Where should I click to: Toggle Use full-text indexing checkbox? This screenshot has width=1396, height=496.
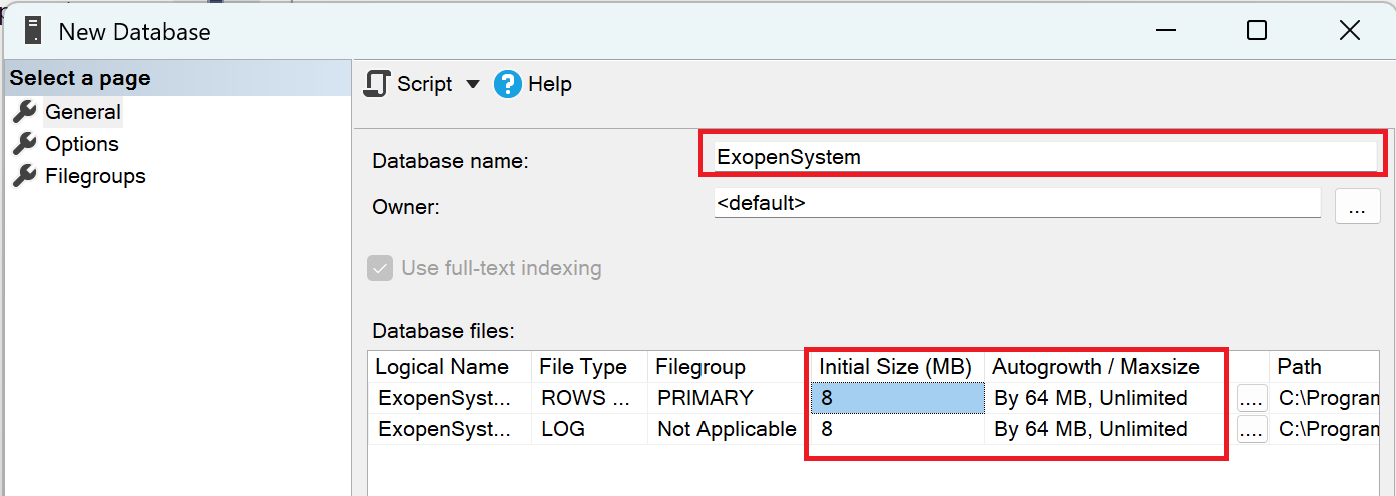(x=380, y=268)
